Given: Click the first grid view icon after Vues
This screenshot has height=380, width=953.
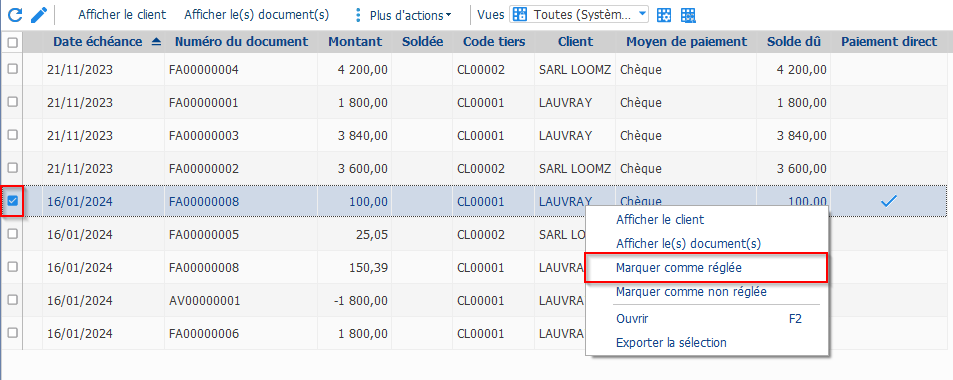Looking at the screenshot, I should click(665, 15).
